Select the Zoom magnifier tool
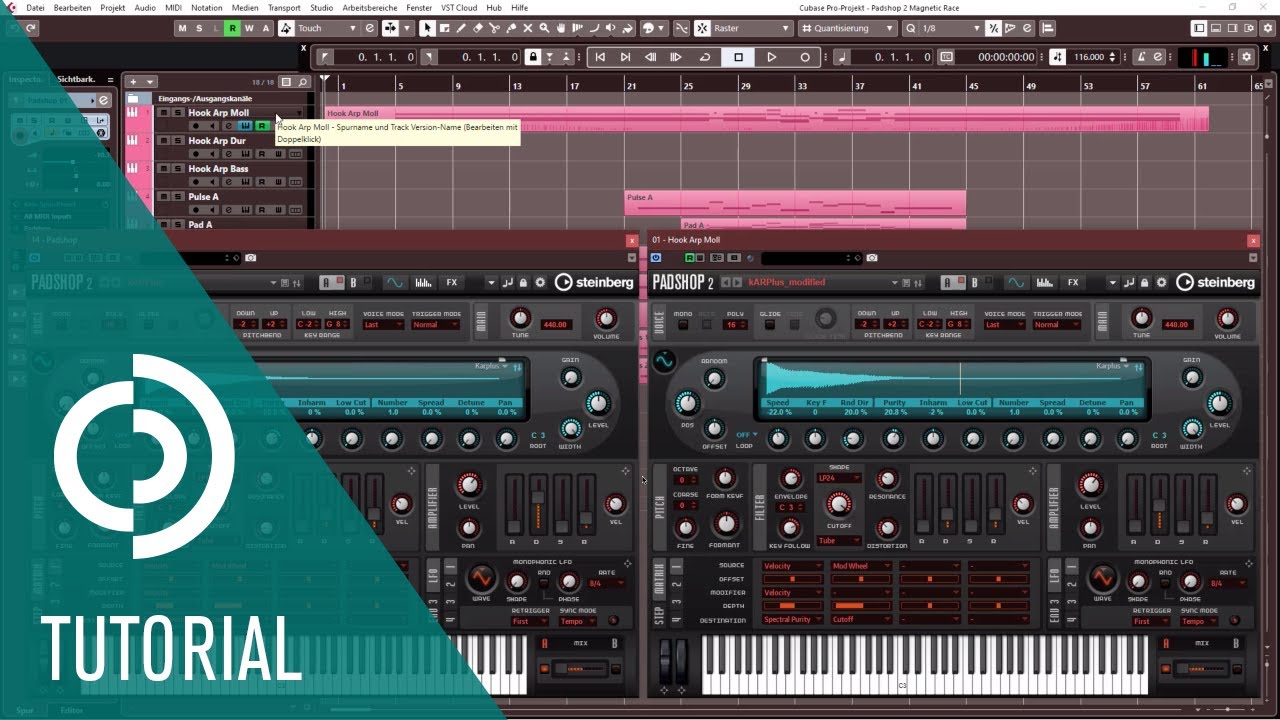 [x=544, y=28]
